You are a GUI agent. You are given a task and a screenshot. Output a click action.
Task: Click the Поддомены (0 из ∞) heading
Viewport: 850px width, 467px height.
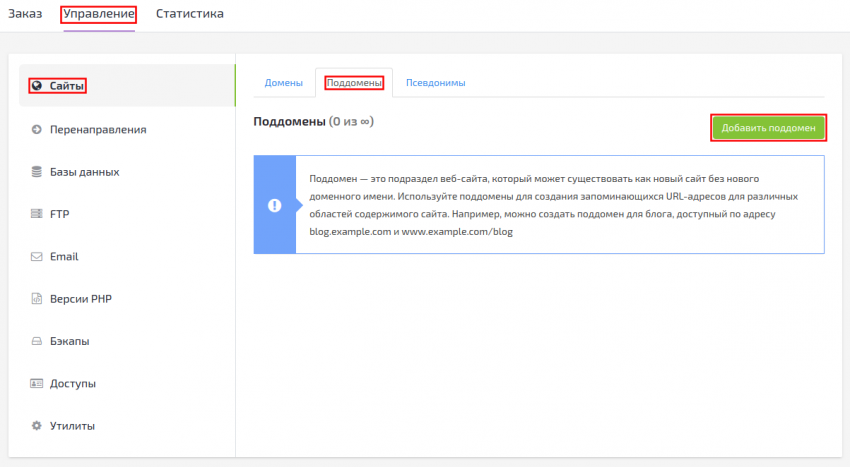[313, 121]
